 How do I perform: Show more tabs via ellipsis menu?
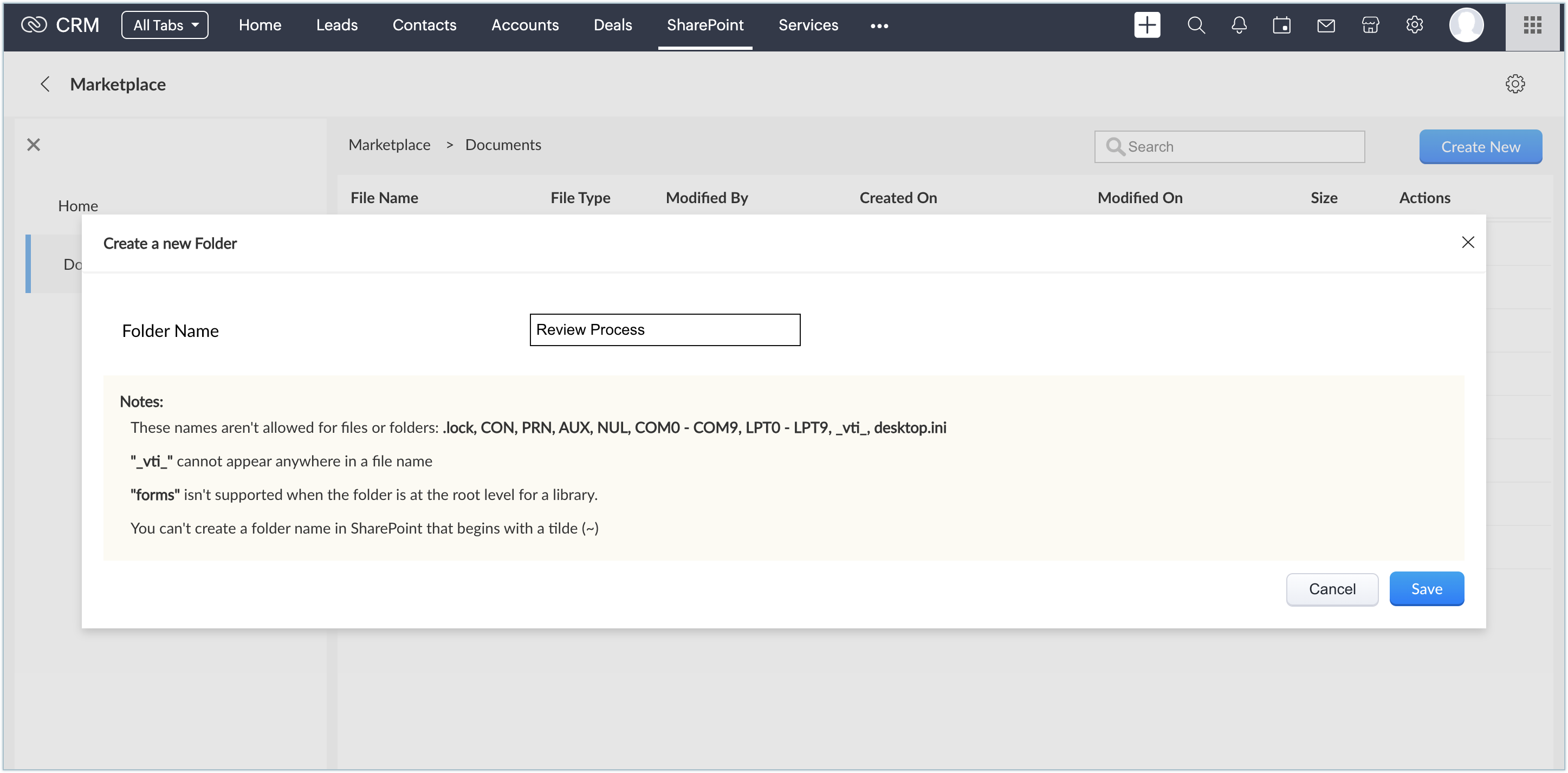(879, 25)
